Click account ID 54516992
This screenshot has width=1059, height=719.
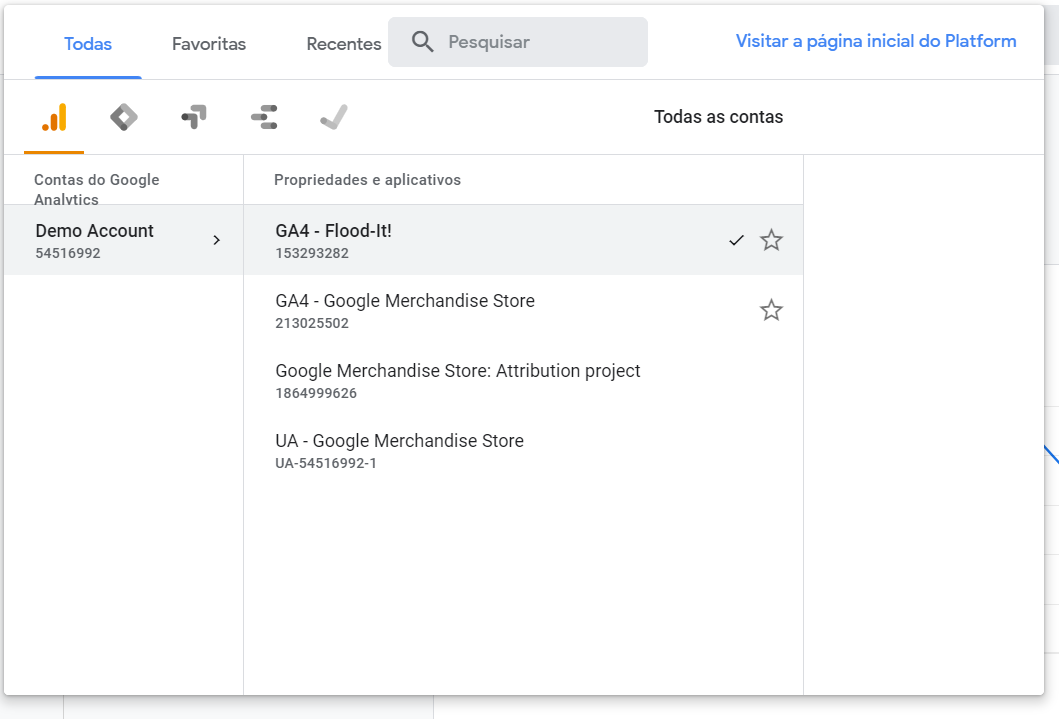coord(68,253)
